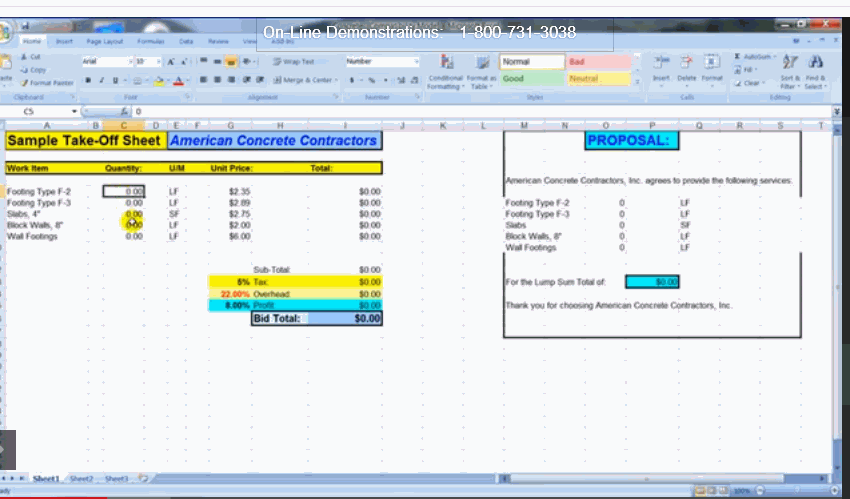This screenshot has height=499, width=850.
Task: Apply Top Align to the cell
Action: tap(204, 61)
